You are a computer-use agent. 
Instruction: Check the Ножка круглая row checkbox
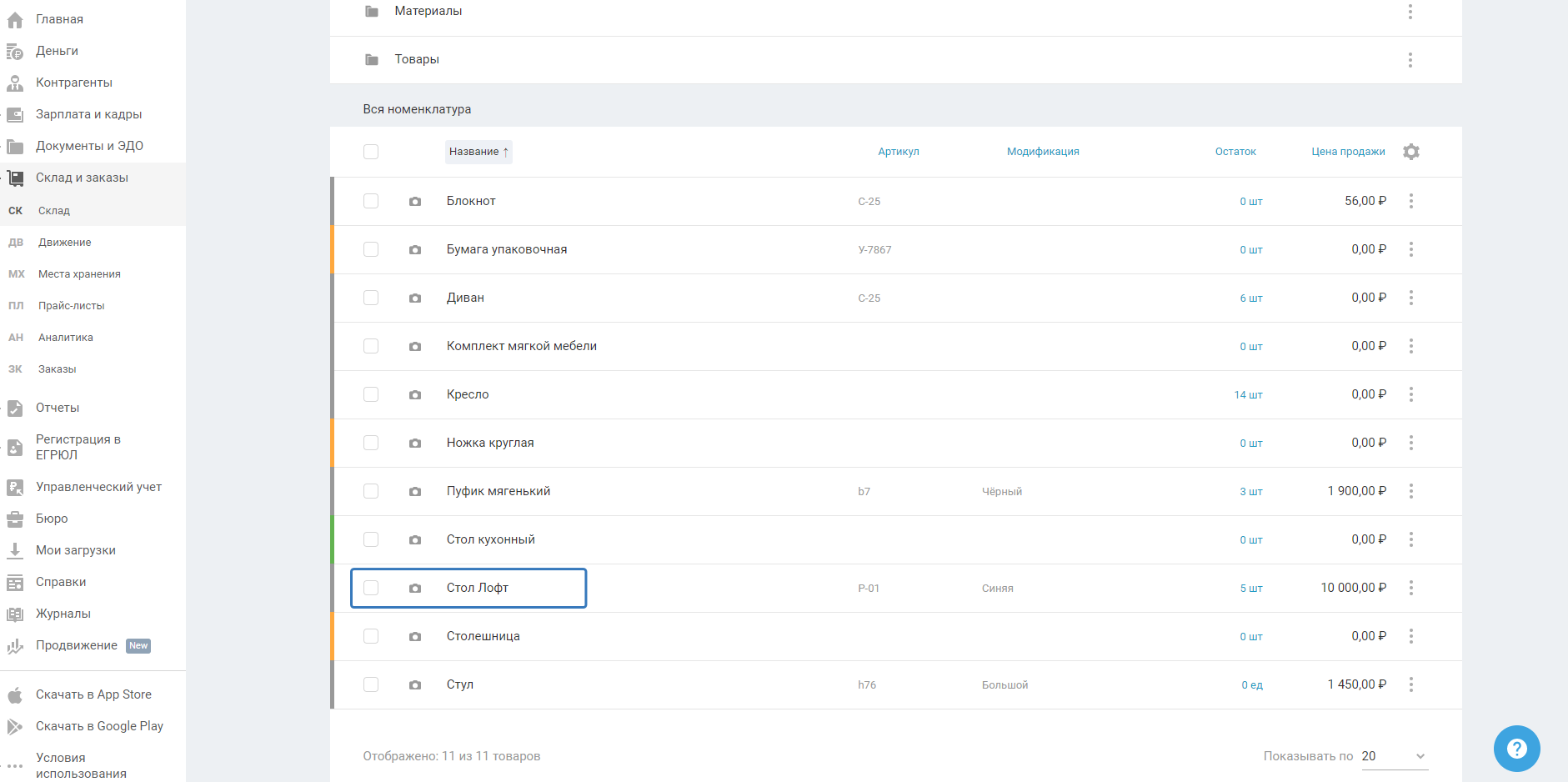(371, 443)
